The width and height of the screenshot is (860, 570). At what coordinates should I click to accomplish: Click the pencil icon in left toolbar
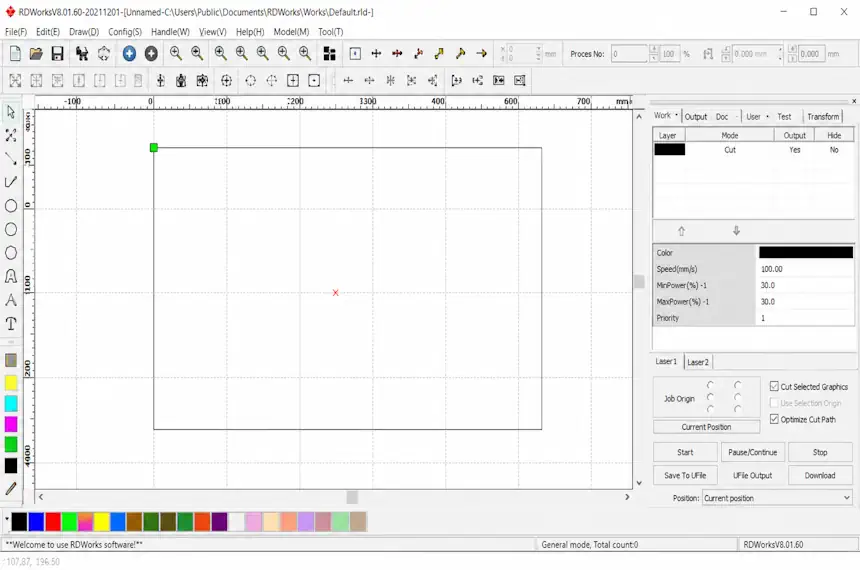point(11,488)
